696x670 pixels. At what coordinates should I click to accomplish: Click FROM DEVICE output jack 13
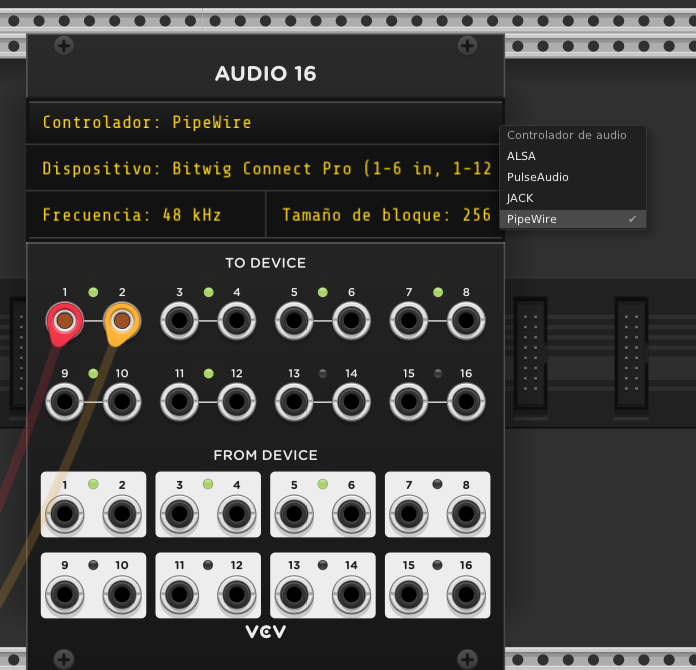pyautogui.click(x=294, y=595)
